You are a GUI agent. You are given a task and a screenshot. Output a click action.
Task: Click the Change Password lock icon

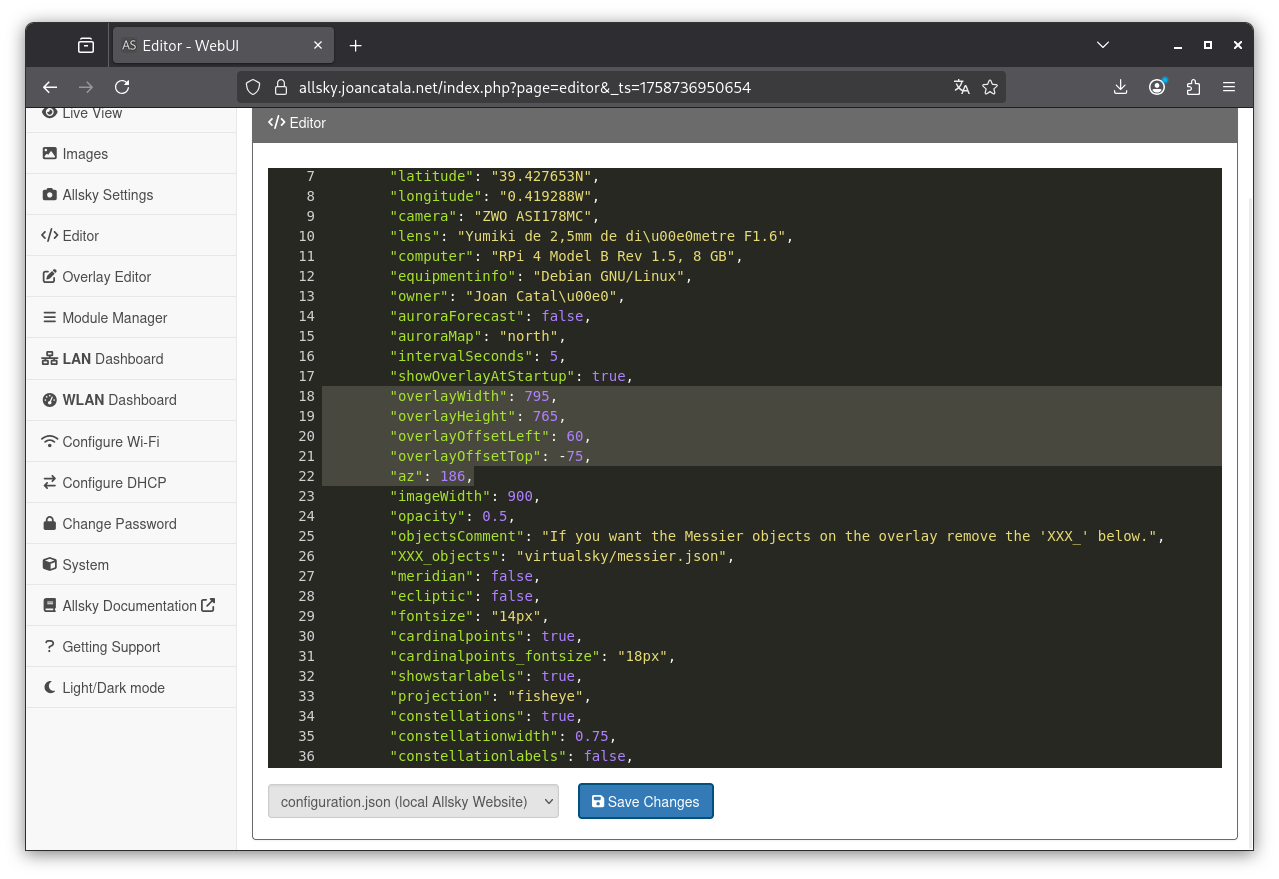(49, 524)
